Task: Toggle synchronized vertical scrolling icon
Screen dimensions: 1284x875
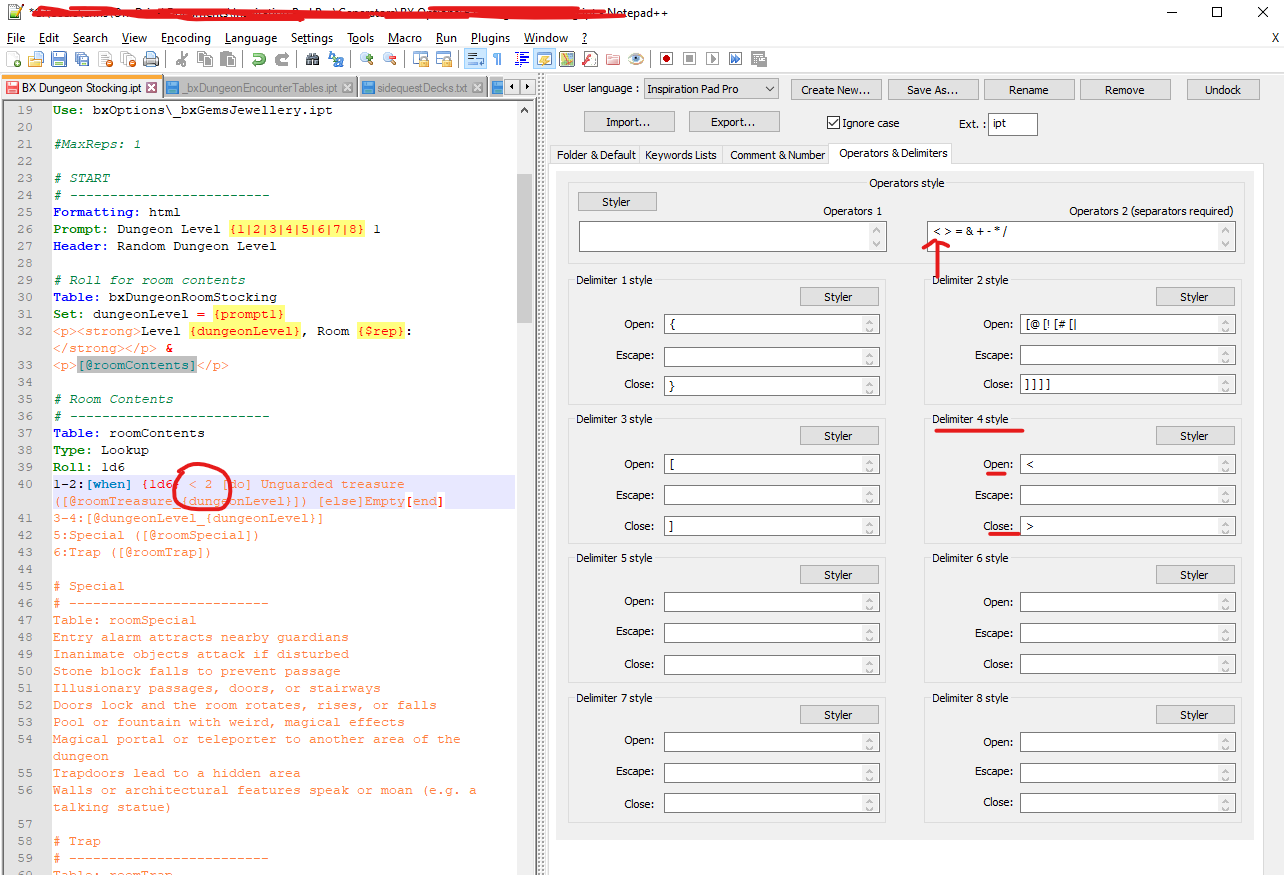Action: click(420, 59)
